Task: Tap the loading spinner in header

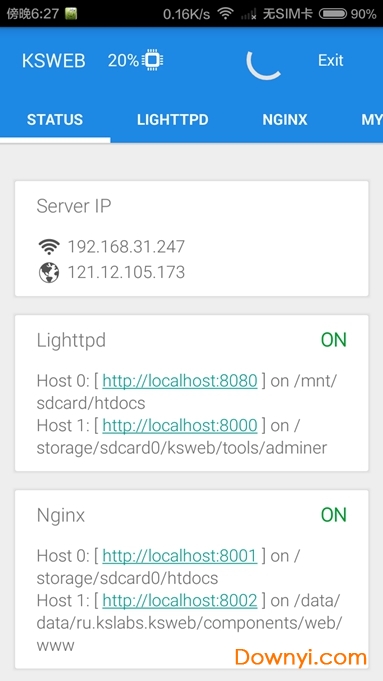Action: 264,65
